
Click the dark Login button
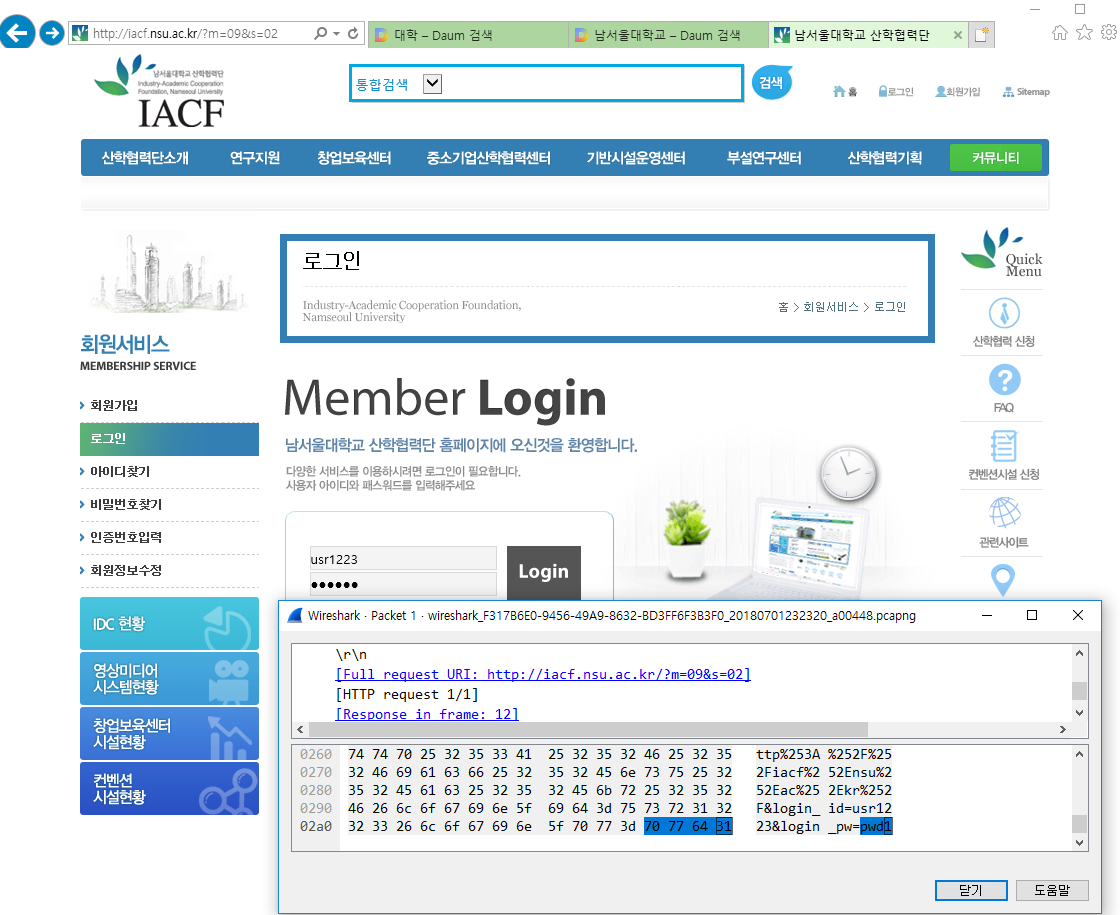pos(544,571)
